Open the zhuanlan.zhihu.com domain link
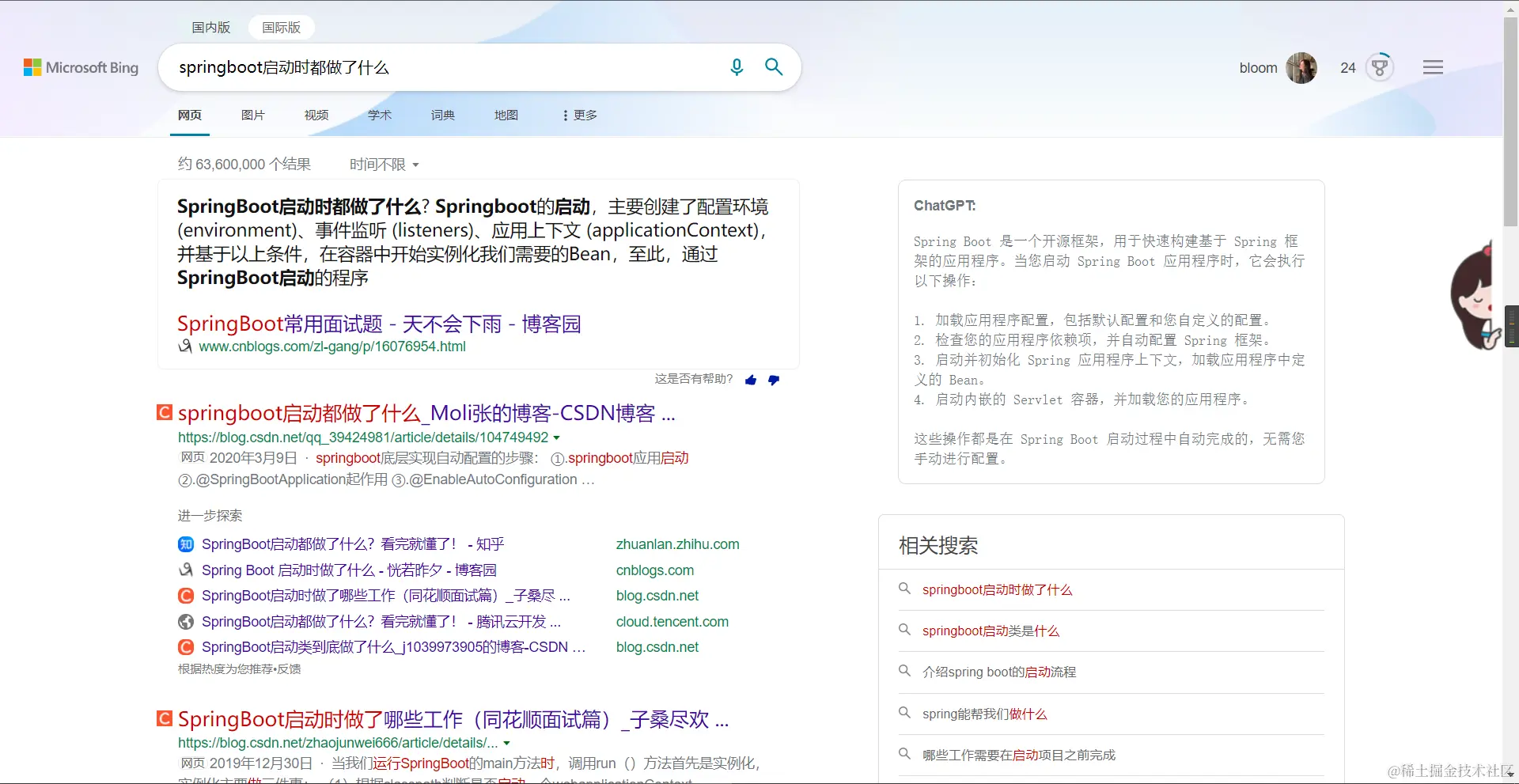 coord(678,544)
